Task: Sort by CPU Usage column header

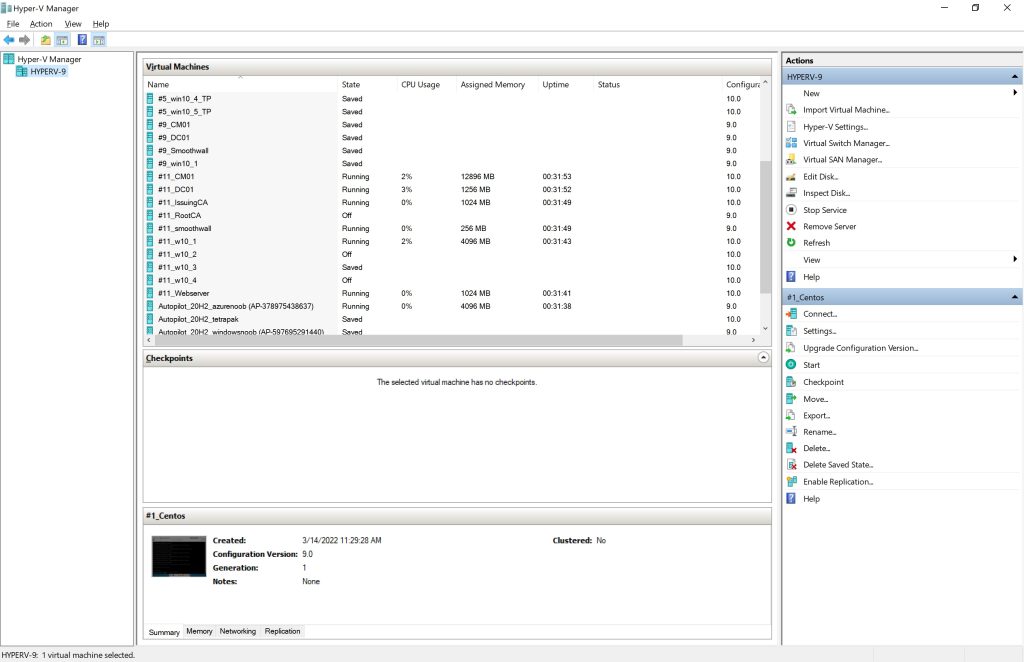Action: pyautogui.click(x=426, y=84)
